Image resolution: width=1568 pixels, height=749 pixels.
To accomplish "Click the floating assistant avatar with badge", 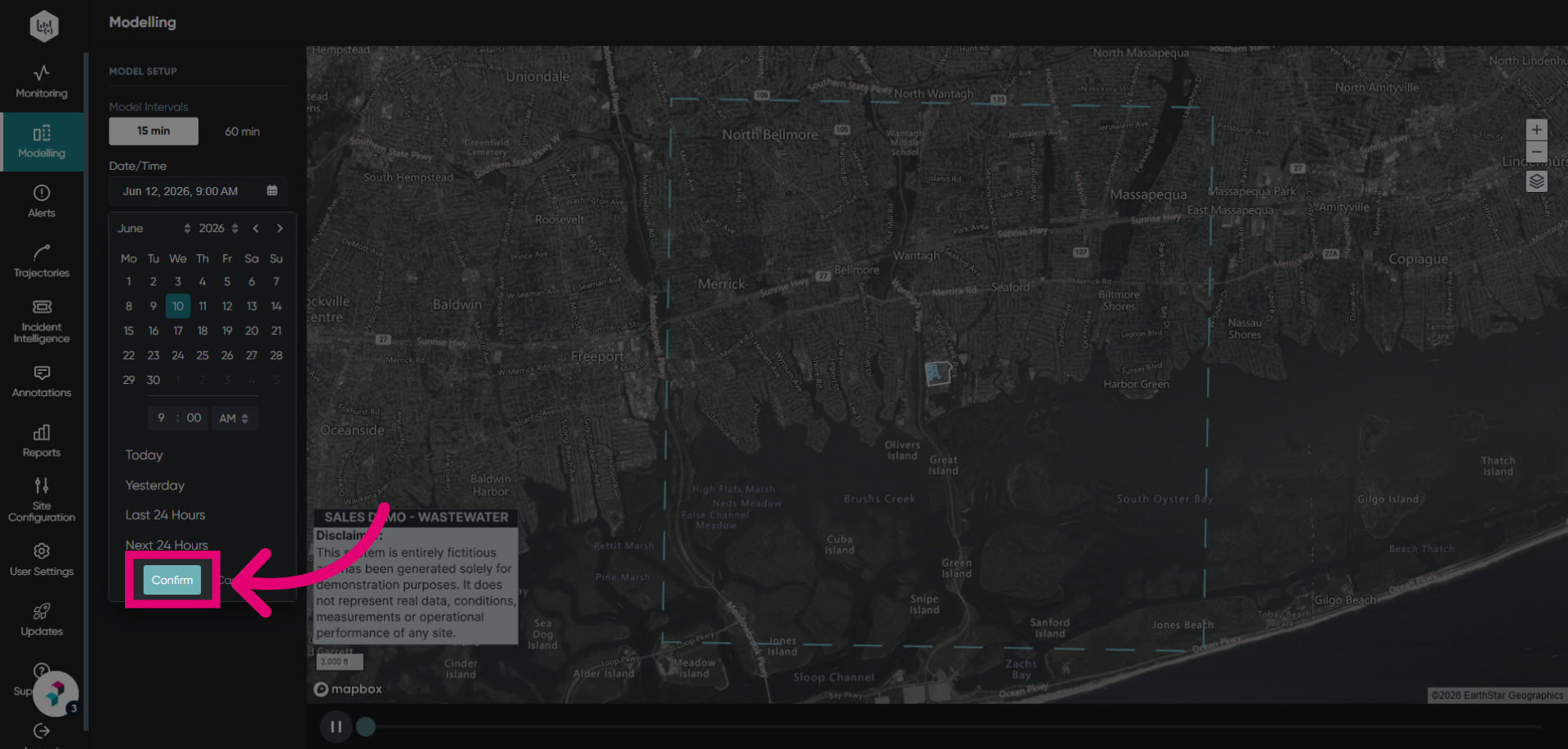I will pyautogui.click(x=56, y=693).
